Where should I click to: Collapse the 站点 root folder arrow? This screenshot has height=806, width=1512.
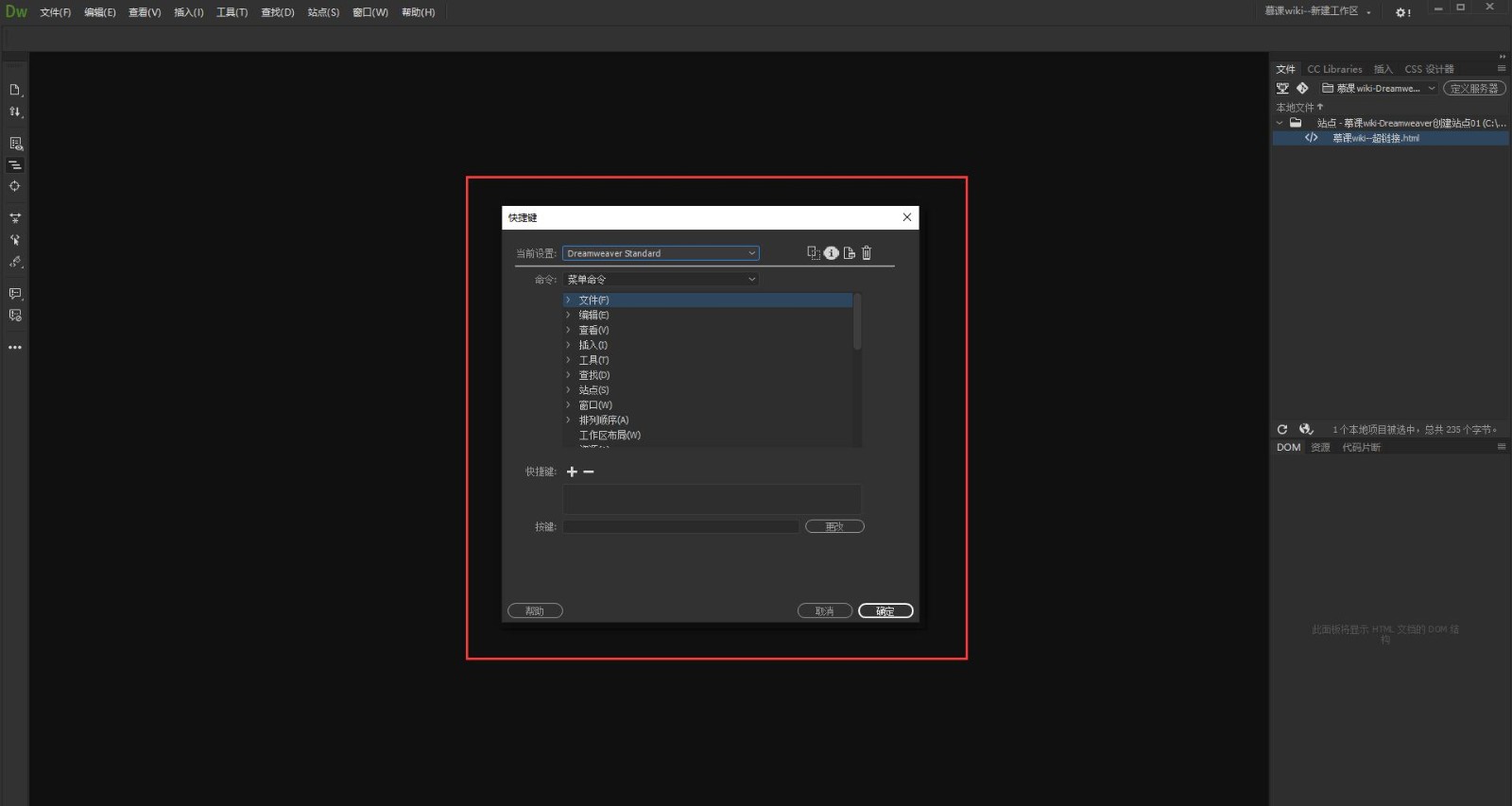coord(1280,123)
